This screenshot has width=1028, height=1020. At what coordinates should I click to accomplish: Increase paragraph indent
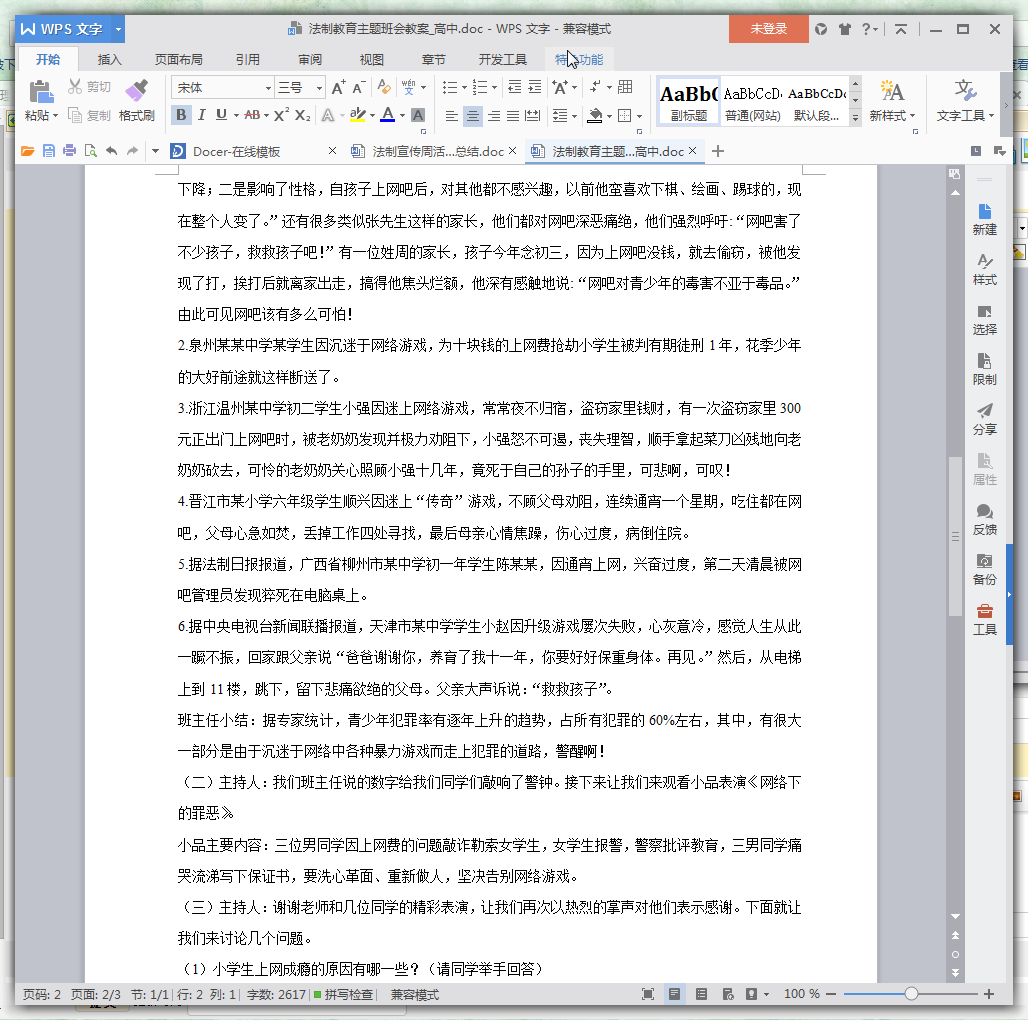tap(535, 87)
